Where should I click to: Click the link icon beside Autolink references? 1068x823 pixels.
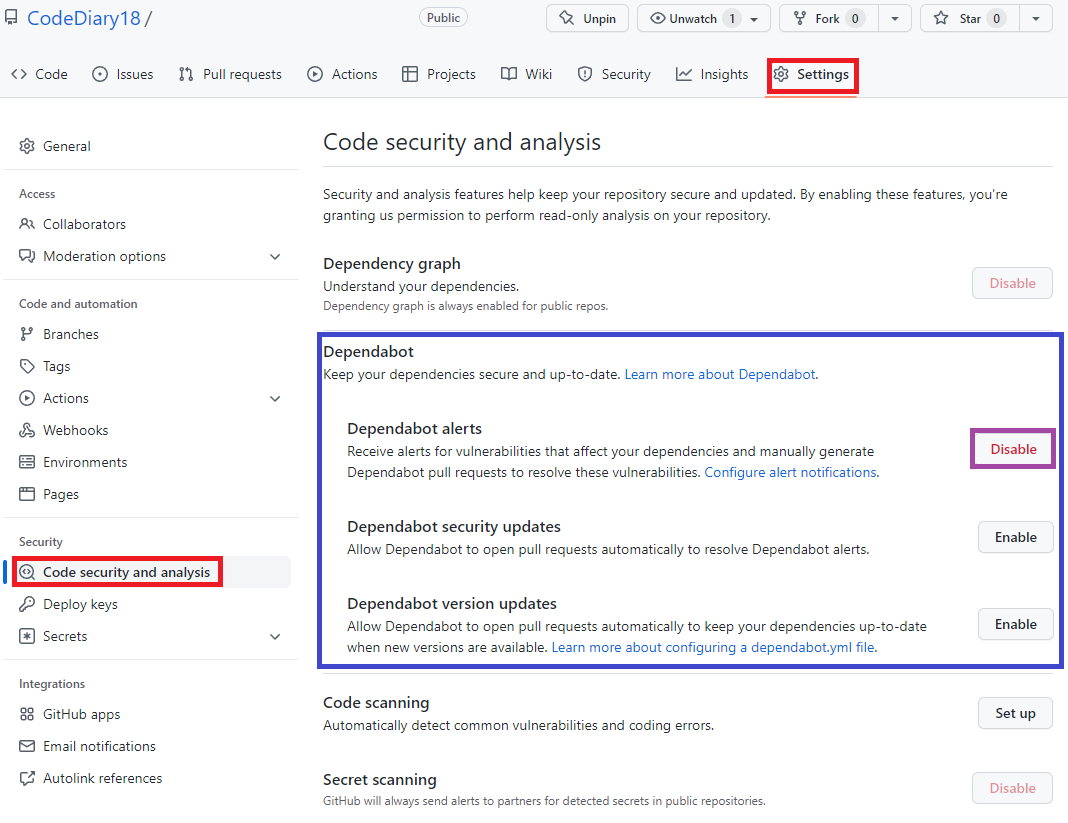(27, 778)
